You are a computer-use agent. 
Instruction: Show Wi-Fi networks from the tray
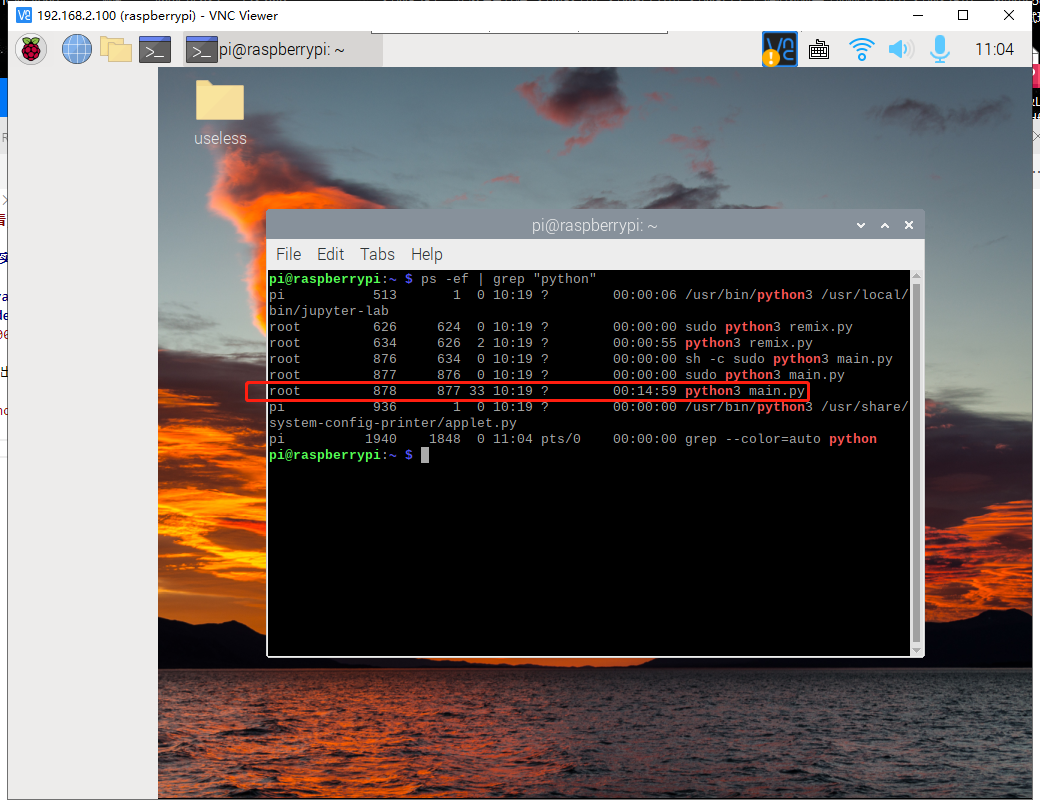pos(861,49)
